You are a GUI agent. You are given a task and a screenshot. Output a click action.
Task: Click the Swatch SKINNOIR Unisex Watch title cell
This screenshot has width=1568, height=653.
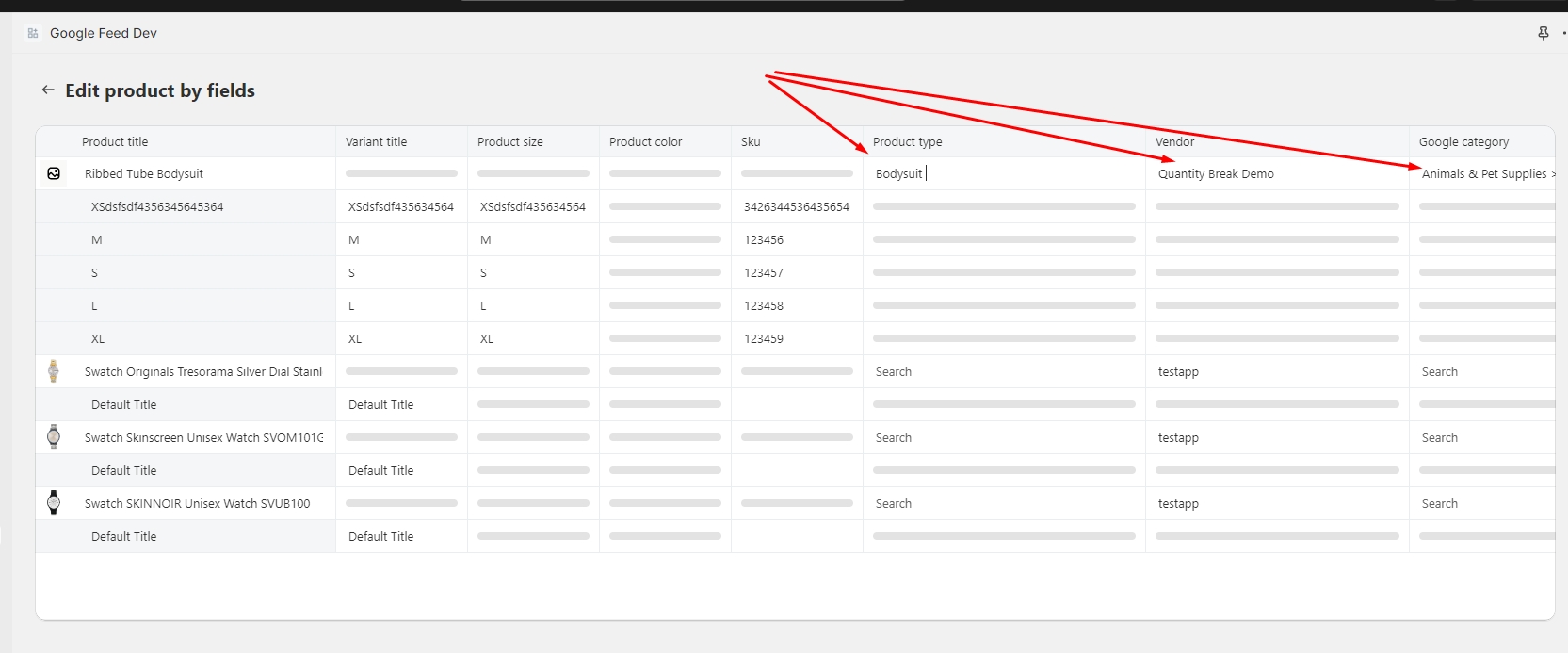[202, 503]
